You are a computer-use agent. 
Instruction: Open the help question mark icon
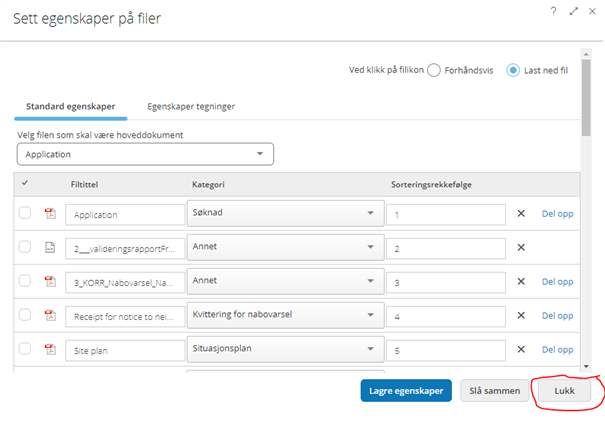[553, 12]
